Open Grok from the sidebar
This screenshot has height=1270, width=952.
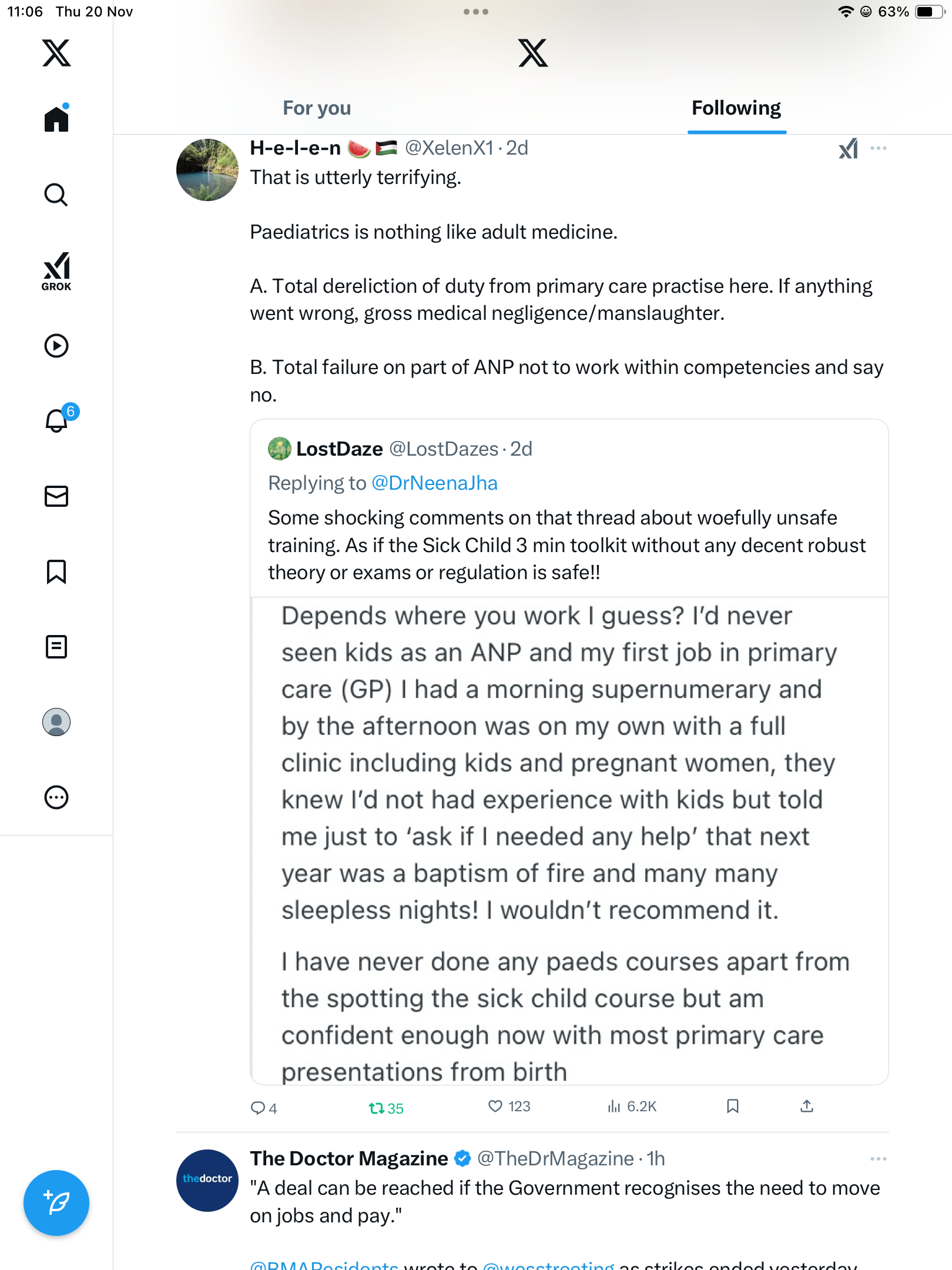(56, 271)
